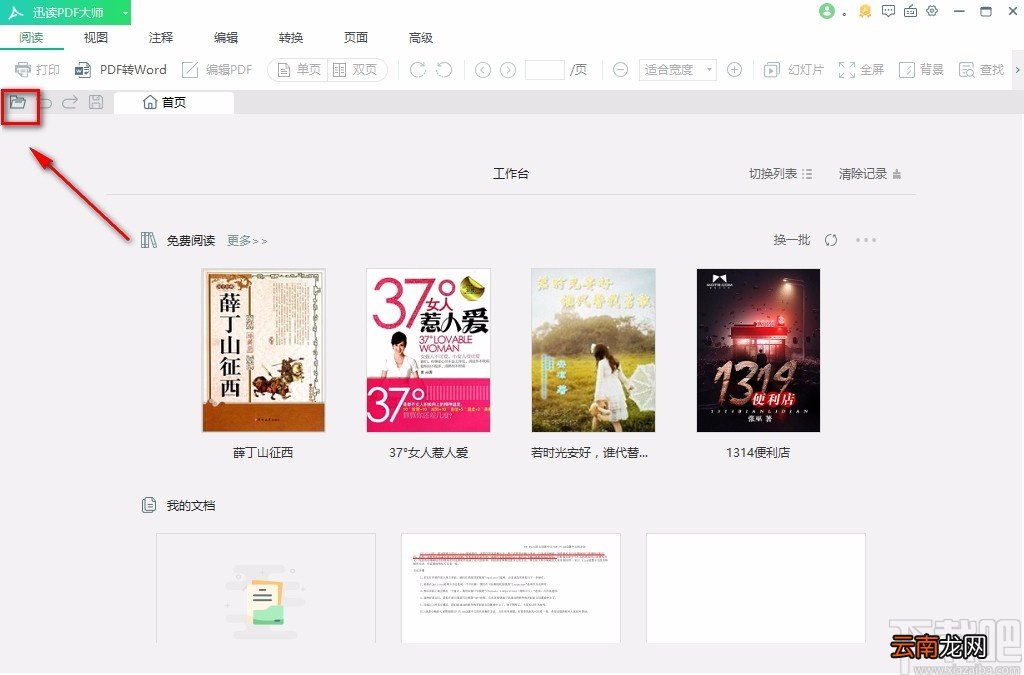1024x675 pixels.
Task: Open 薛丁山征西 book cover
Action: click(263, 350)
